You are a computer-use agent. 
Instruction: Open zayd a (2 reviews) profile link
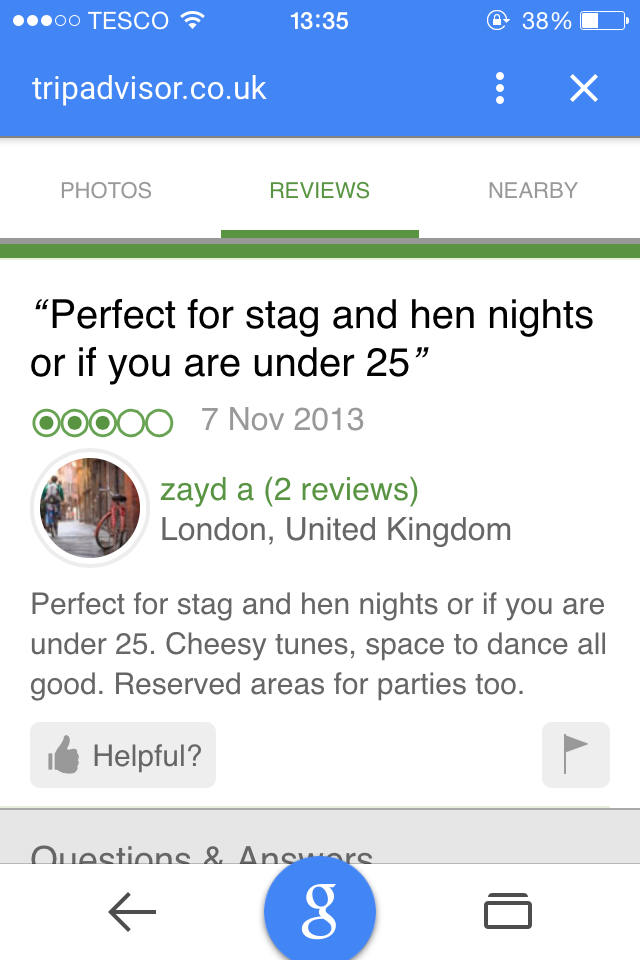click(x=290, y=490)
